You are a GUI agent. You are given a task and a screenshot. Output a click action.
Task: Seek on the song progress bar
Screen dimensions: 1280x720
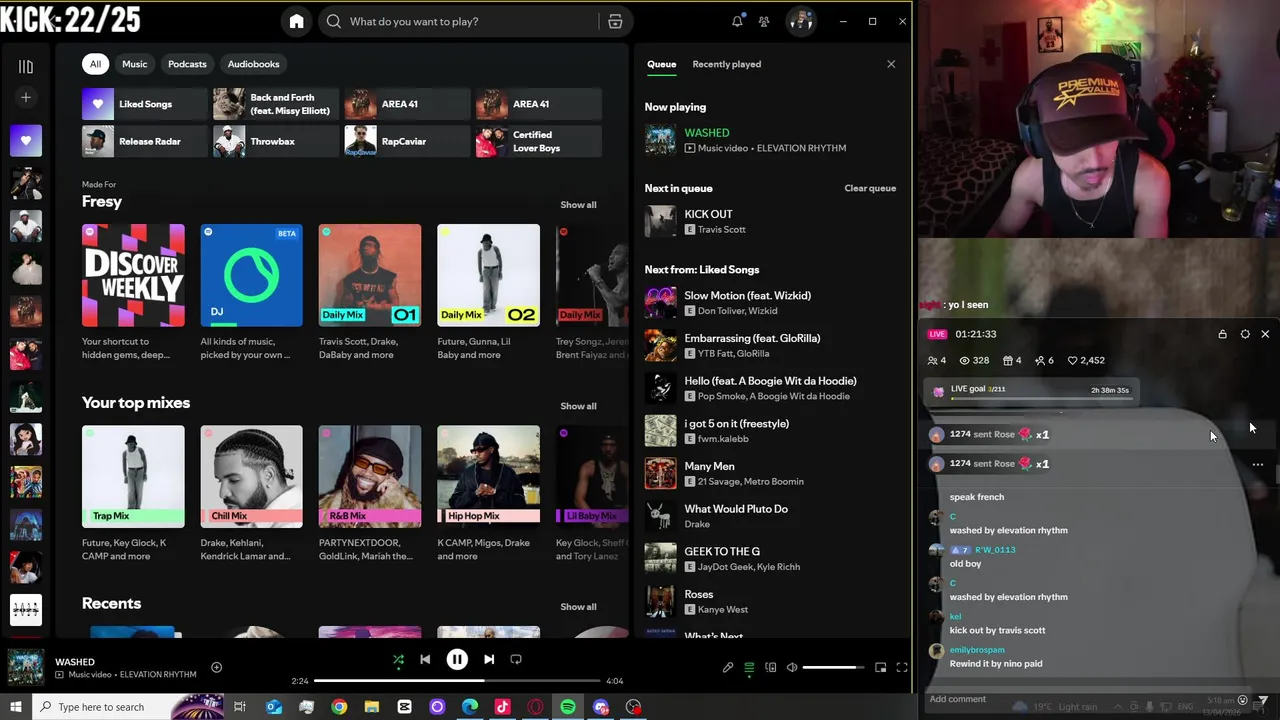(457, 681)
